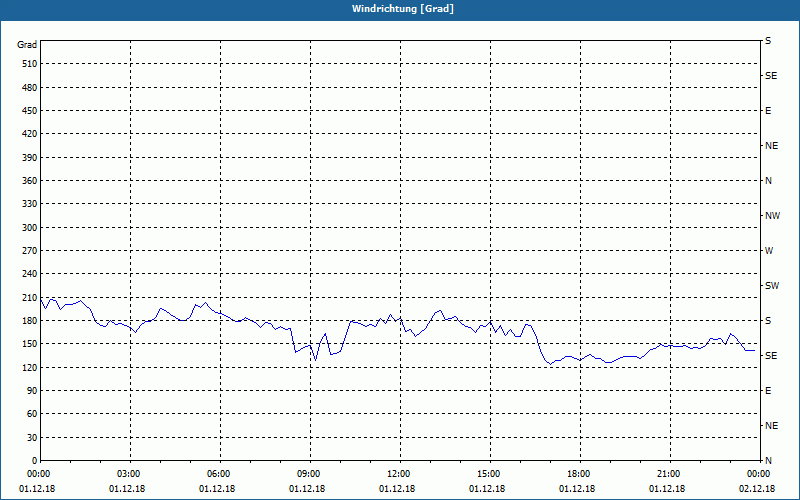Select the 0 degree axis label
This screenshot has height=500, width=800.
pos(35,461)
